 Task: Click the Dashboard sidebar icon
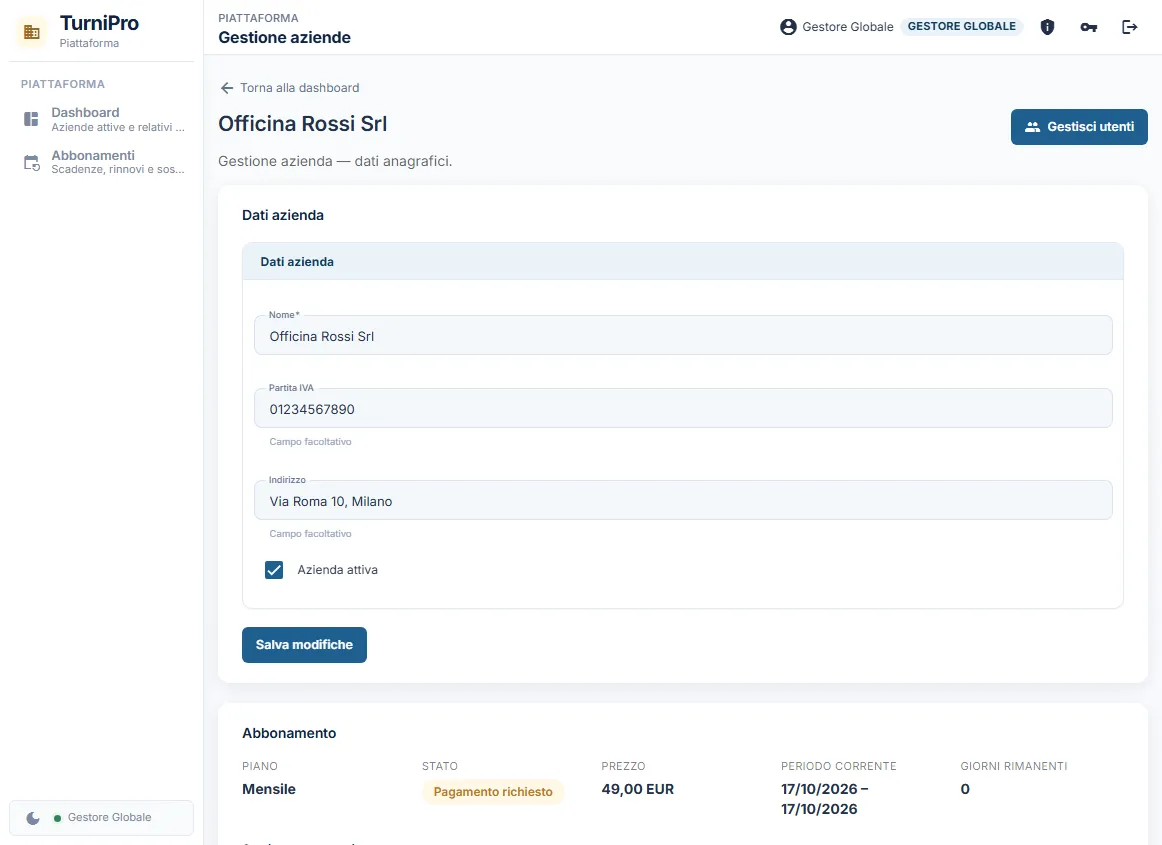pyautogui.click(x=31, y=119)
